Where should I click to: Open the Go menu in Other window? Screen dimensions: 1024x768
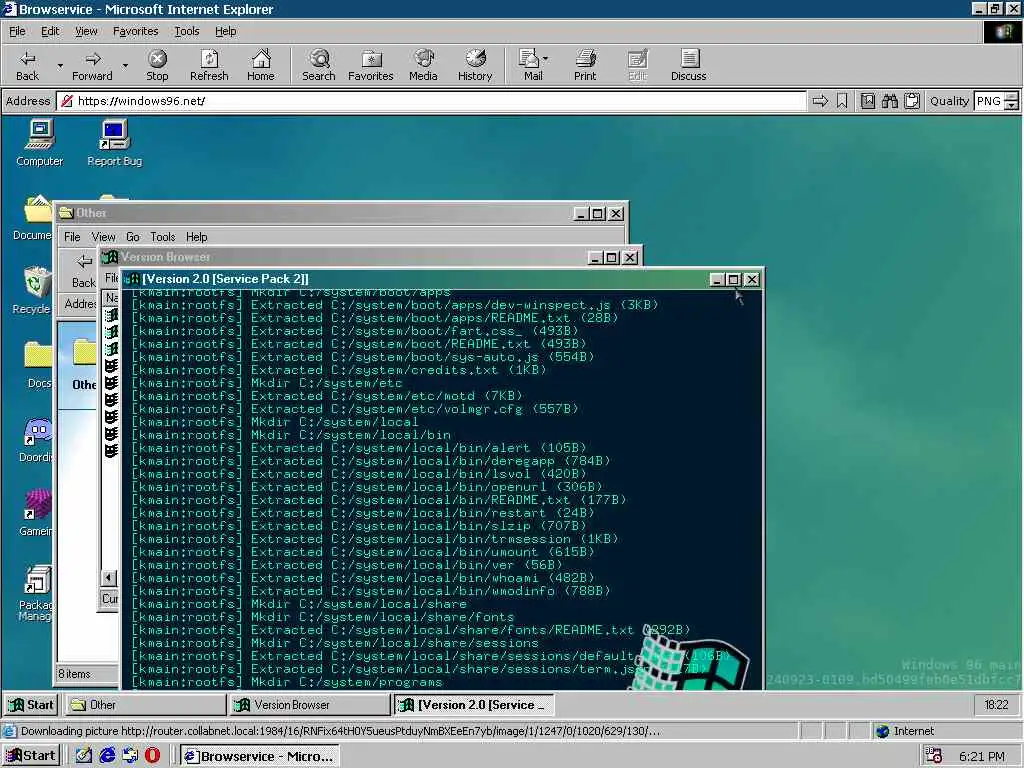[x=133, y=236]
